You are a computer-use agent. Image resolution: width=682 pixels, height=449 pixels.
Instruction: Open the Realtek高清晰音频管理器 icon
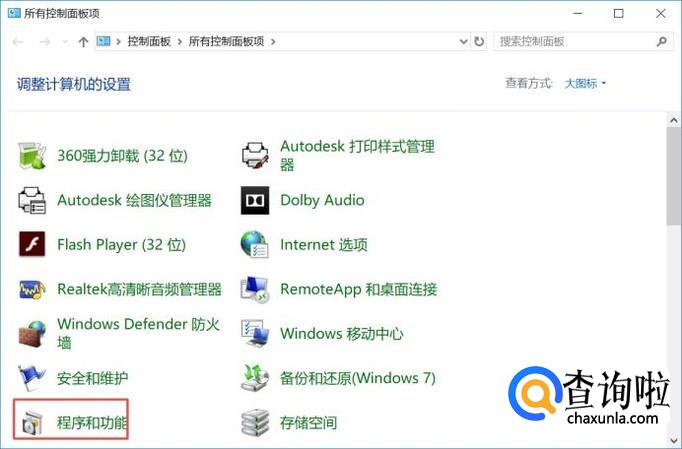click(32, 289)
